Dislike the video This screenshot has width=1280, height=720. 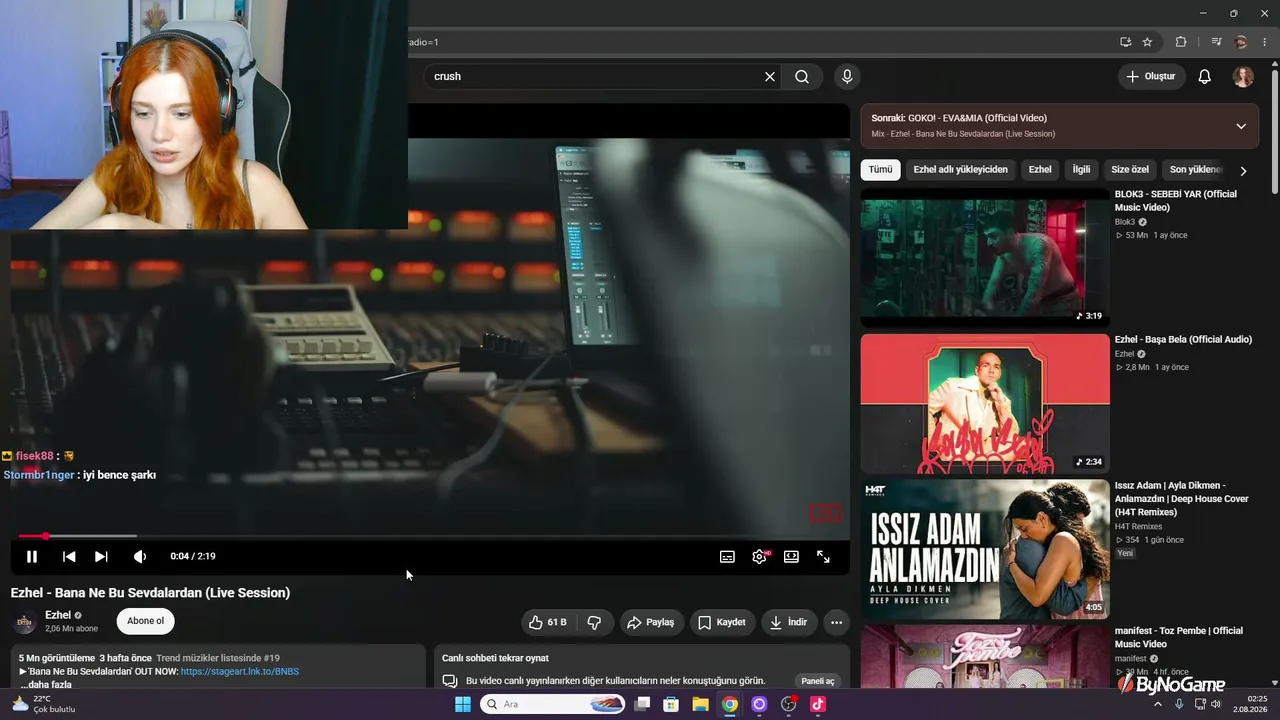pos(594,622)
